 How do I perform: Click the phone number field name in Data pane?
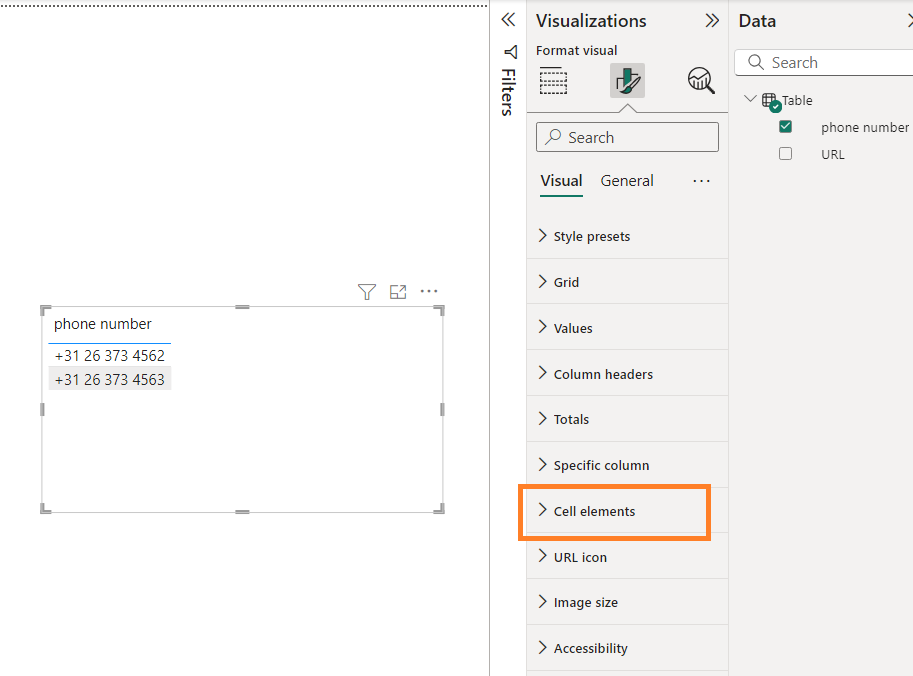865,128
